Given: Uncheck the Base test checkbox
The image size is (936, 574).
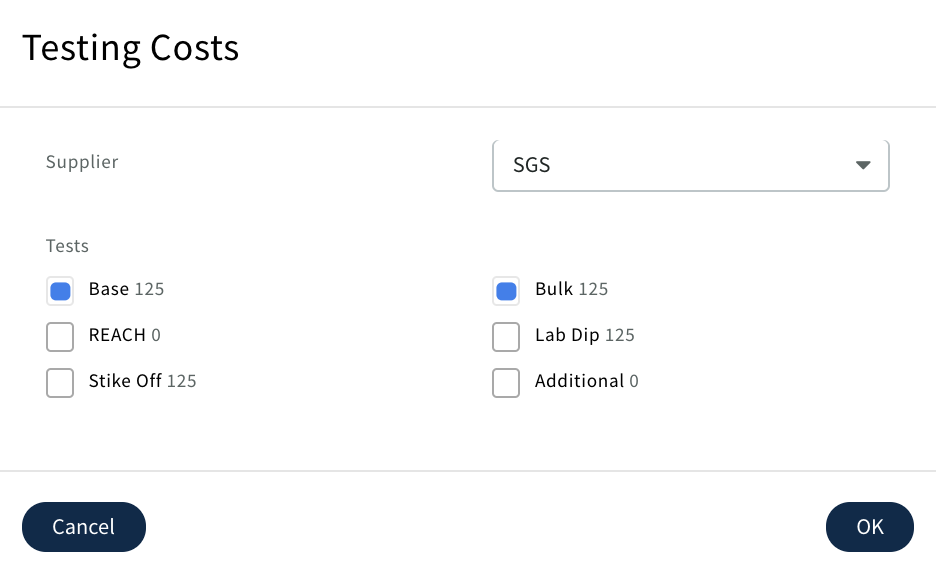Looking at the screenshot, I should (x=60, y=291).
